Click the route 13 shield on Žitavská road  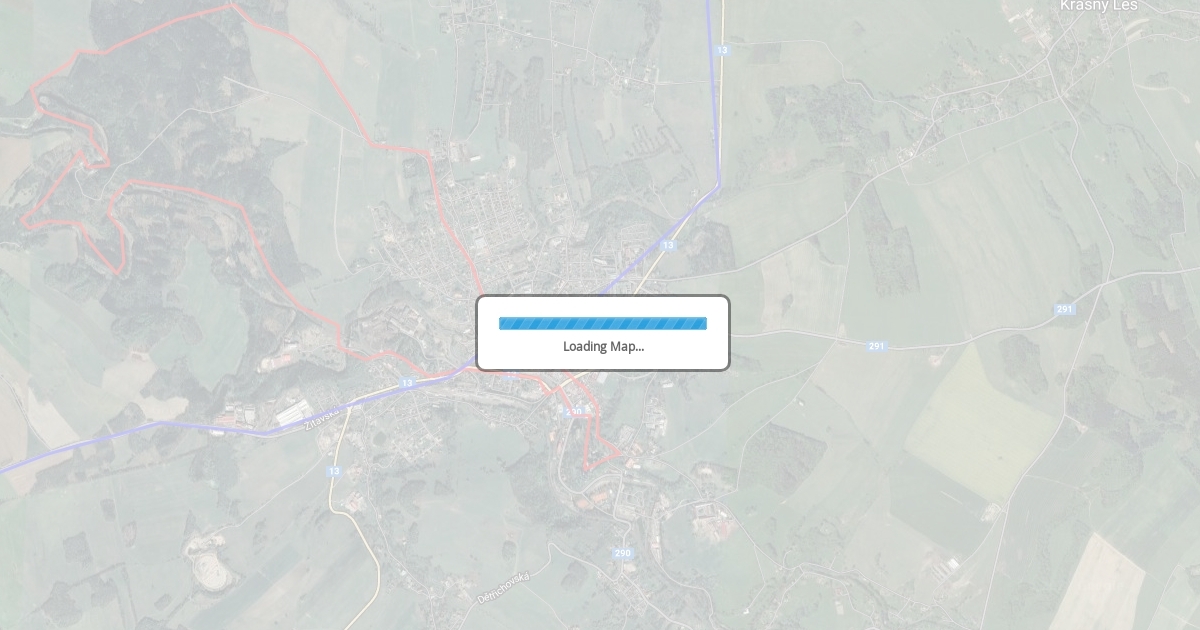[x=407, y=383]
